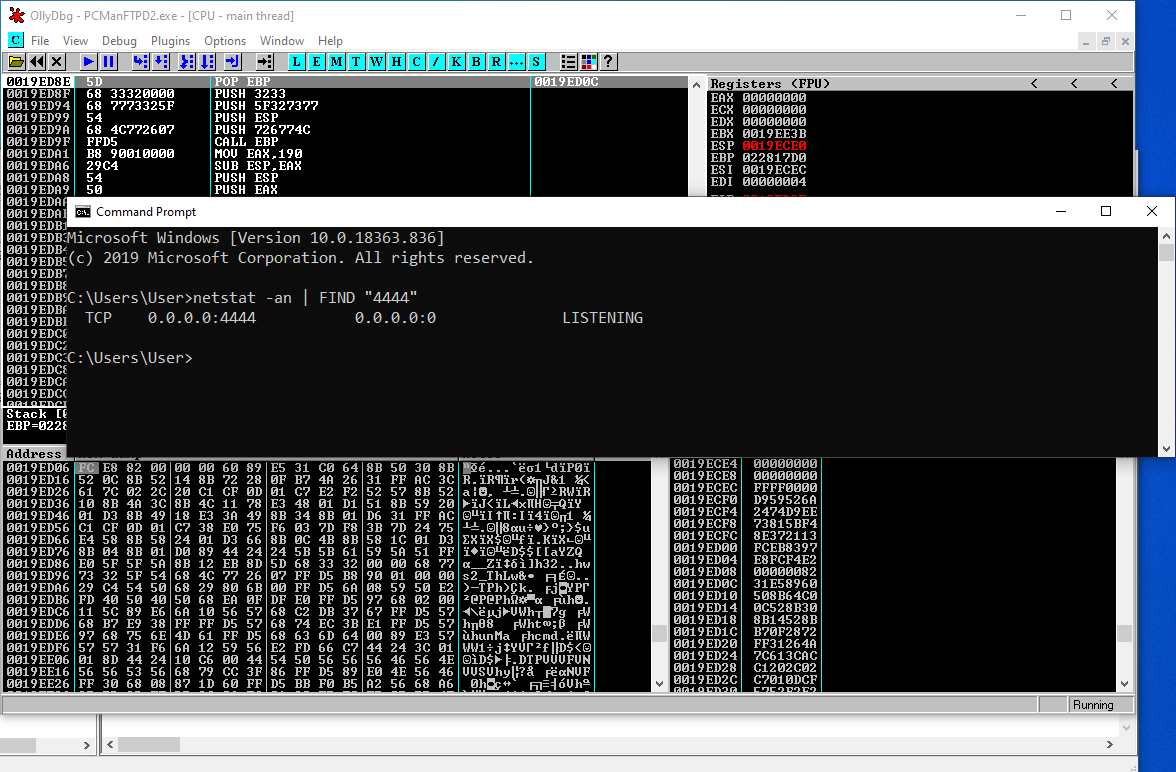Show Breakpoints window via B button
Image resolution: width=1176 pixels, height=772 pixels.
pos(476,62)
